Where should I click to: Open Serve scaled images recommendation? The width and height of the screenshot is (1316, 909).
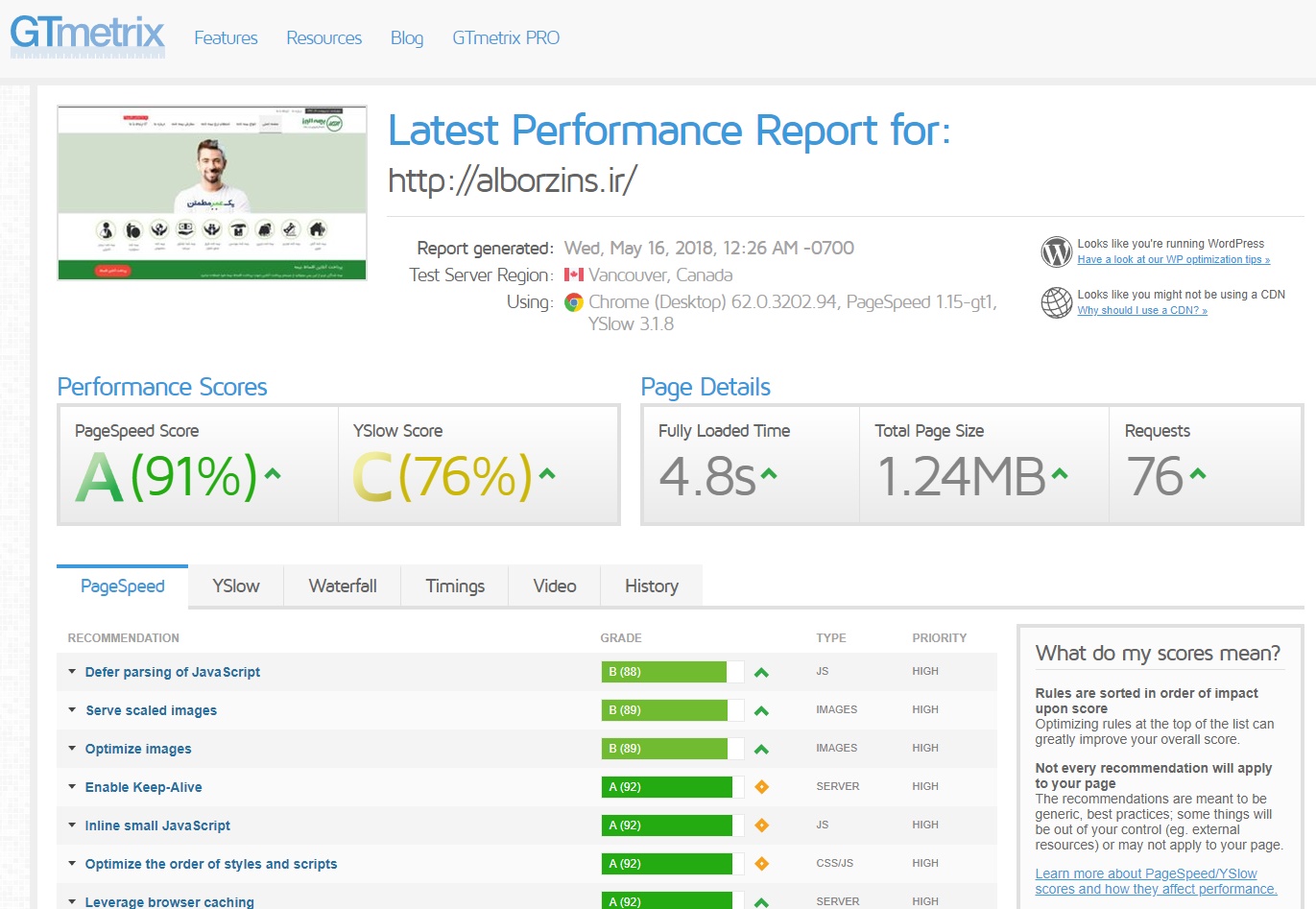pos(151,710)
